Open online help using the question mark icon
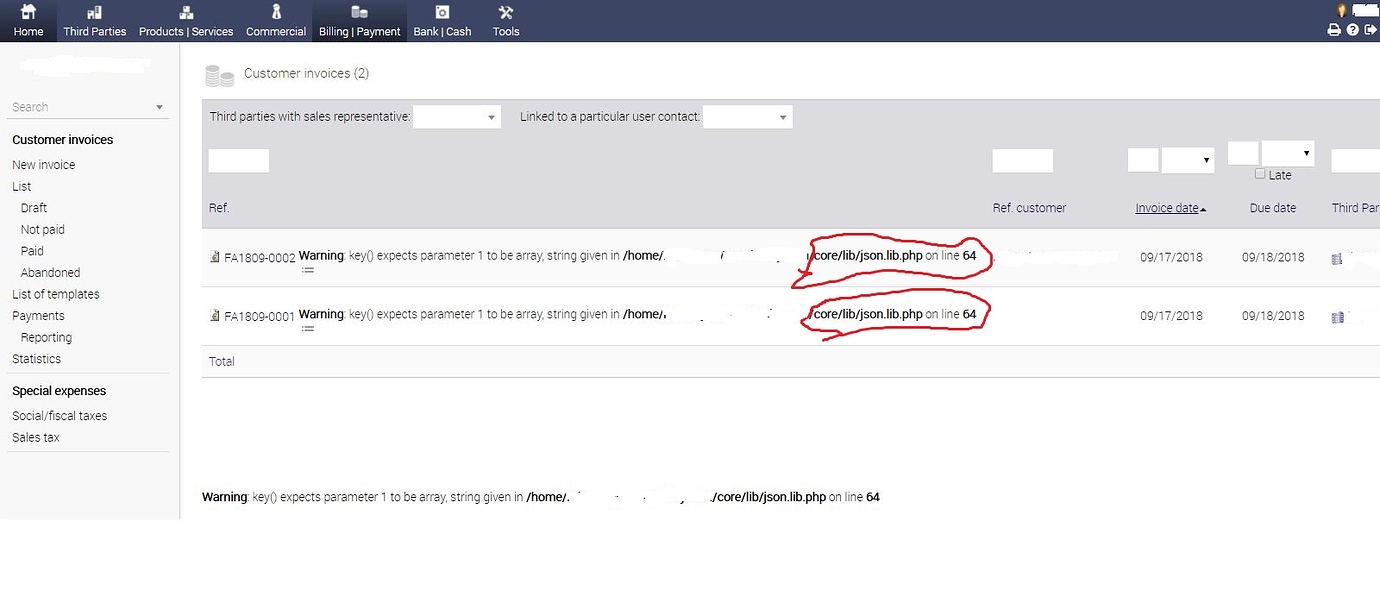Viewport: 1380px width, 602px height. coord(1352,29)
